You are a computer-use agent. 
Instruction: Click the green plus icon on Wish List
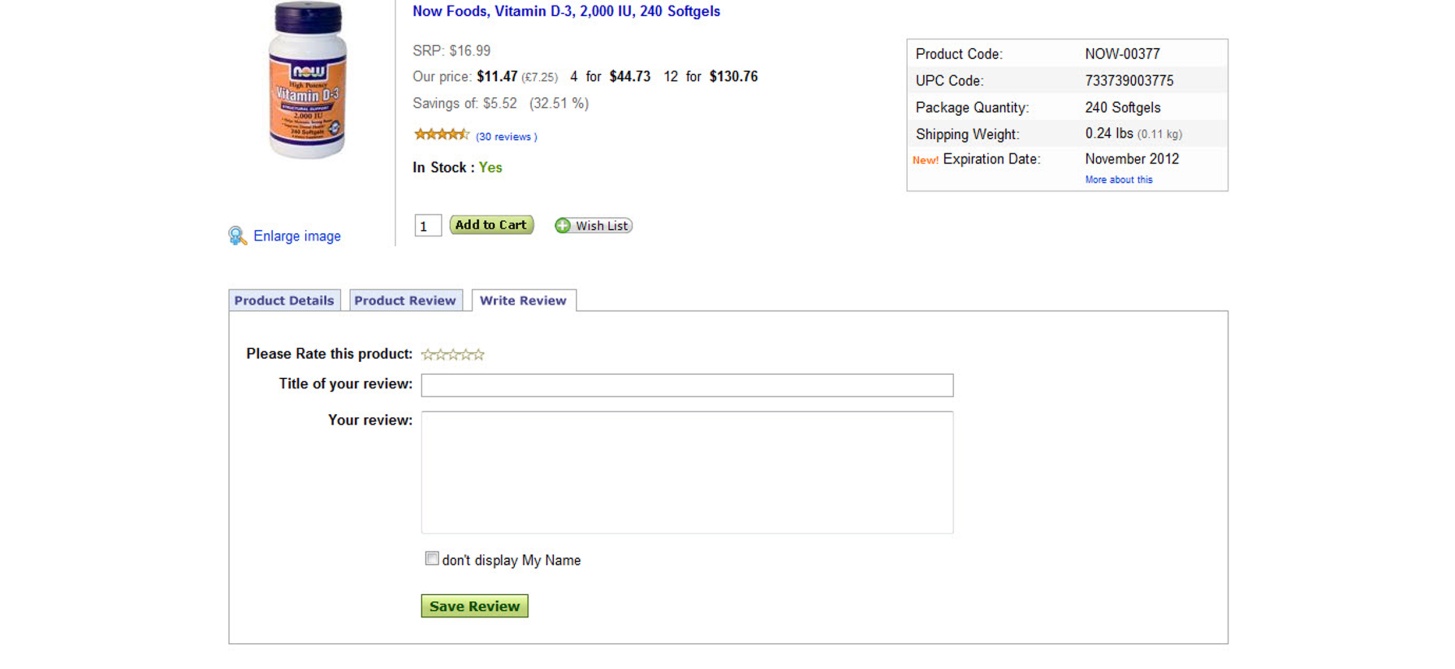point(563,226)
